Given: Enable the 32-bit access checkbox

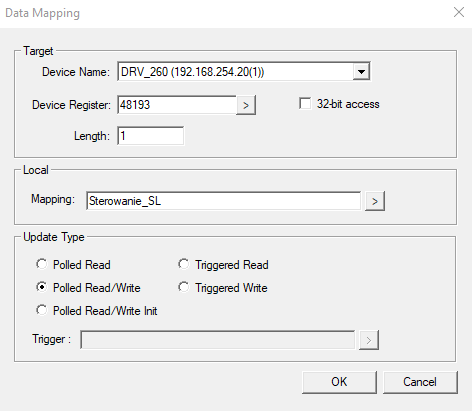Looking at the screenshot, I should [x=305, y=103].
